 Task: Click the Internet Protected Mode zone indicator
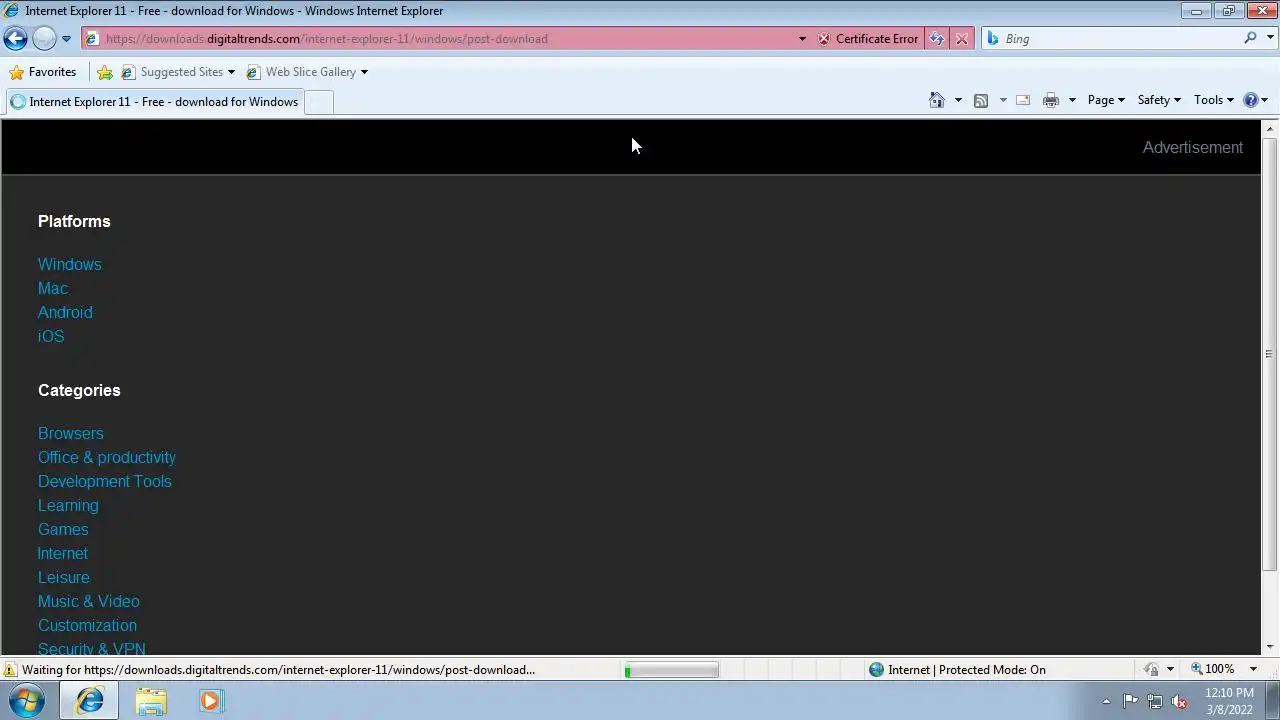point(957,670)
